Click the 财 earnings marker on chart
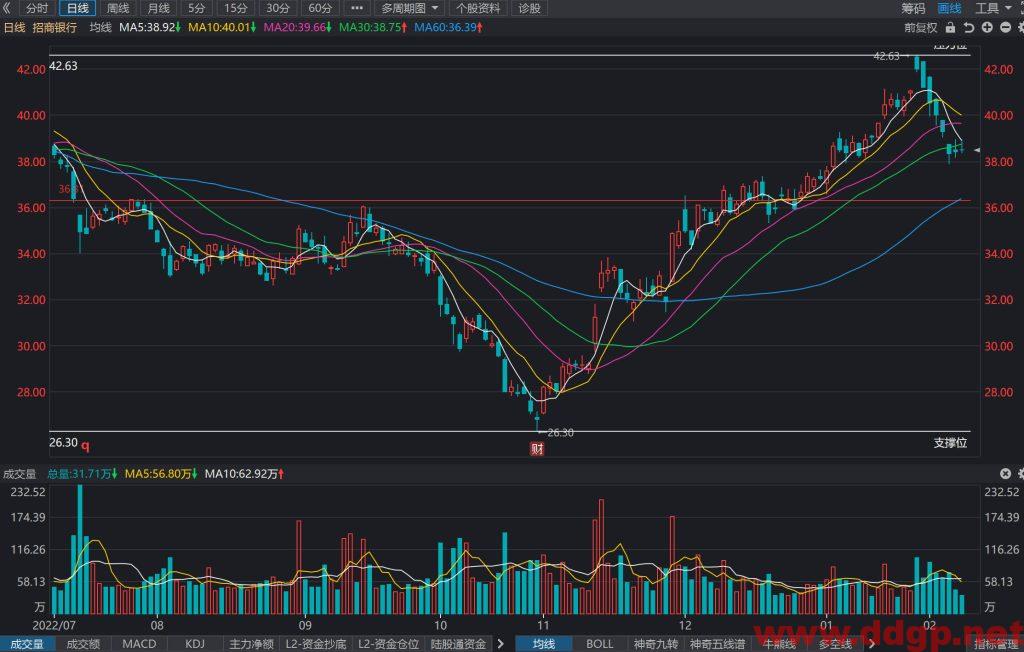This screenshot has height=652, width=1024. click(x=537, y=449)
